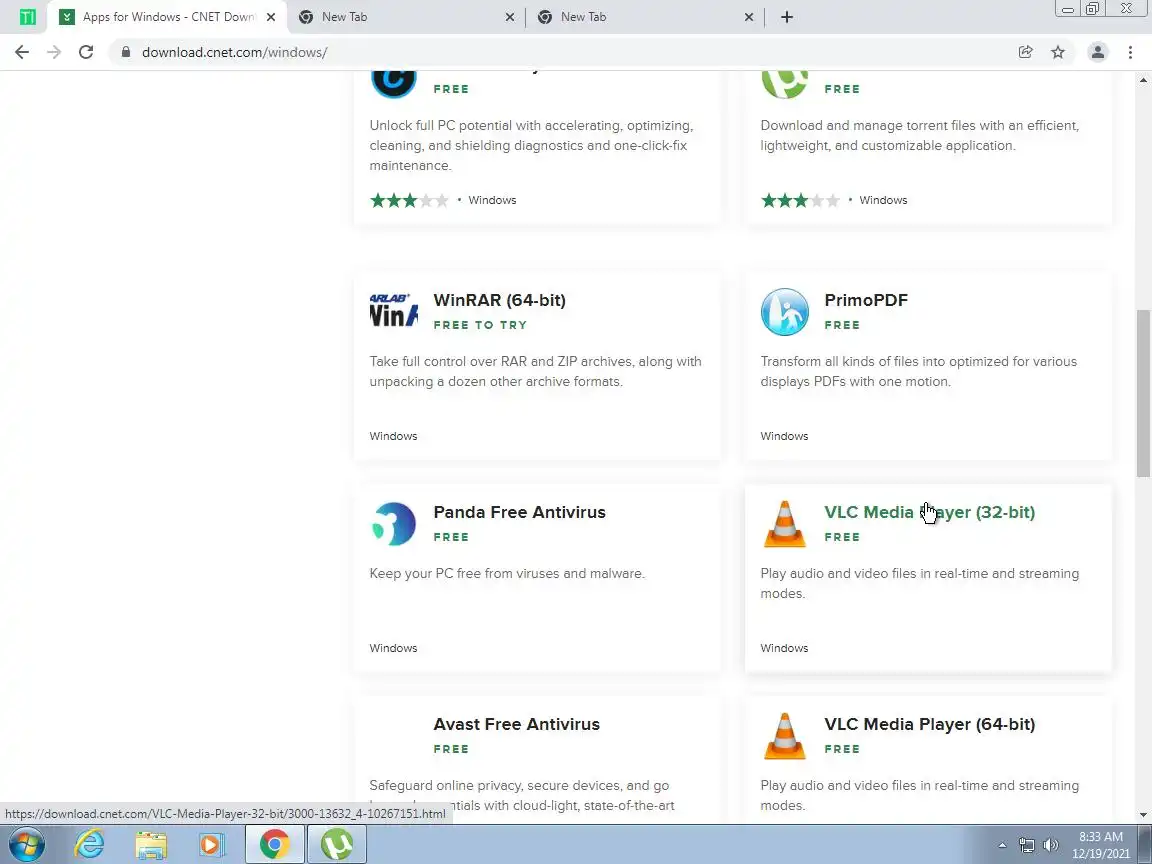Click the green pinned tab icon

pyautogui.click(x=27, y=17)
